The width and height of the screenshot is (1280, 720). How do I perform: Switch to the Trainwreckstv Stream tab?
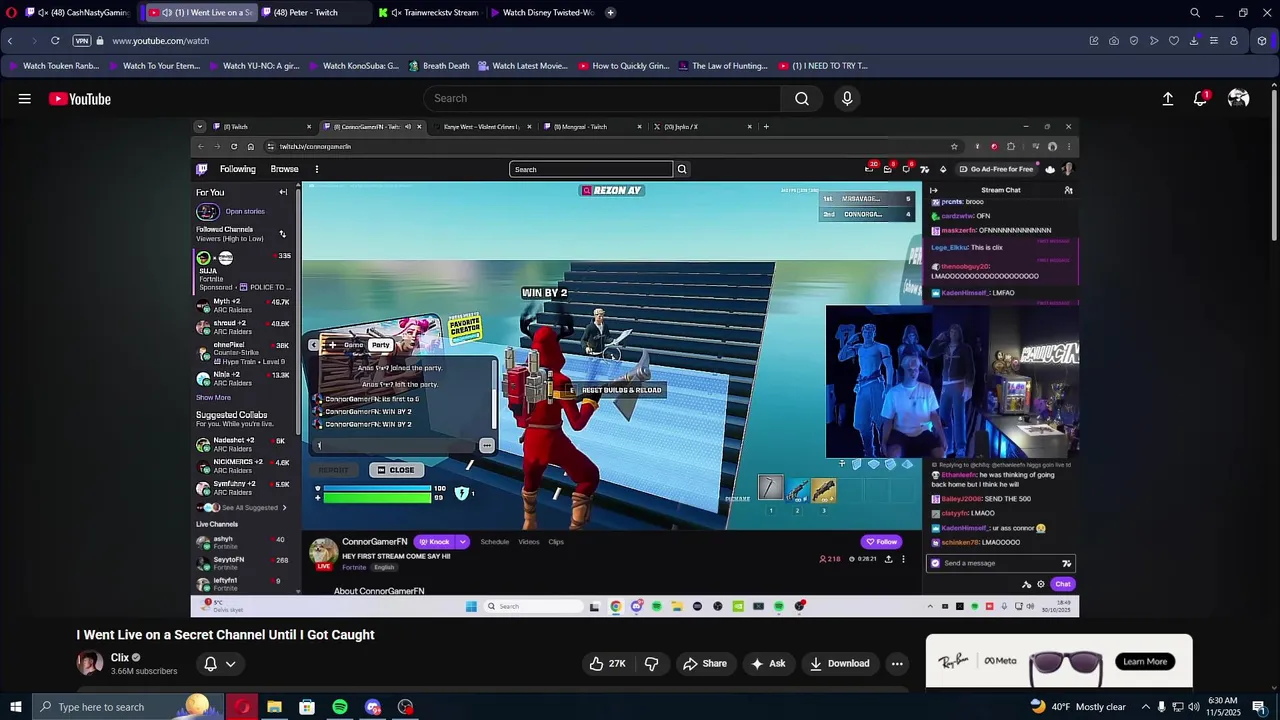click(x=430, y=13)
